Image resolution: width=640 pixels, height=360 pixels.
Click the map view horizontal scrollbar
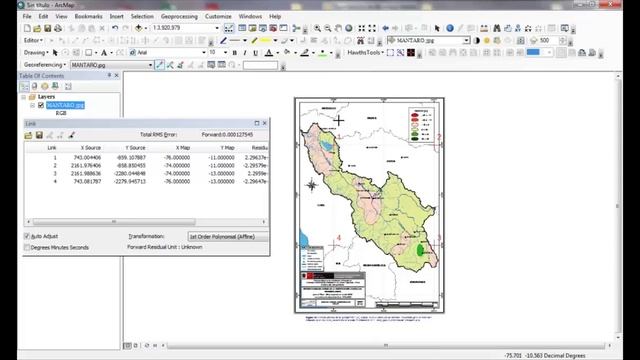point(386,346)
